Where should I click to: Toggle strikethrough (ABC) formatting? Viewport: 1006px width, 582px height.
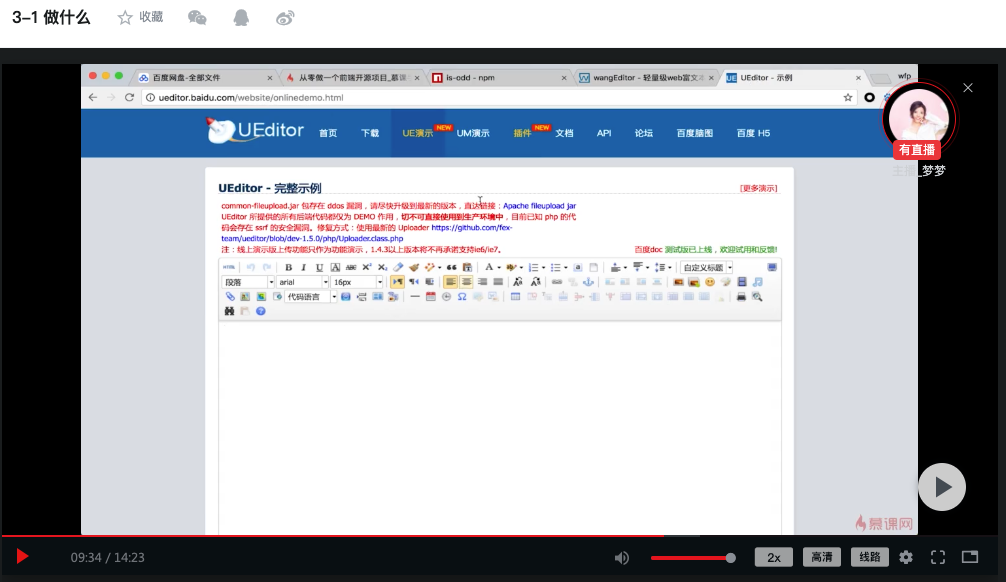point(351,268)
